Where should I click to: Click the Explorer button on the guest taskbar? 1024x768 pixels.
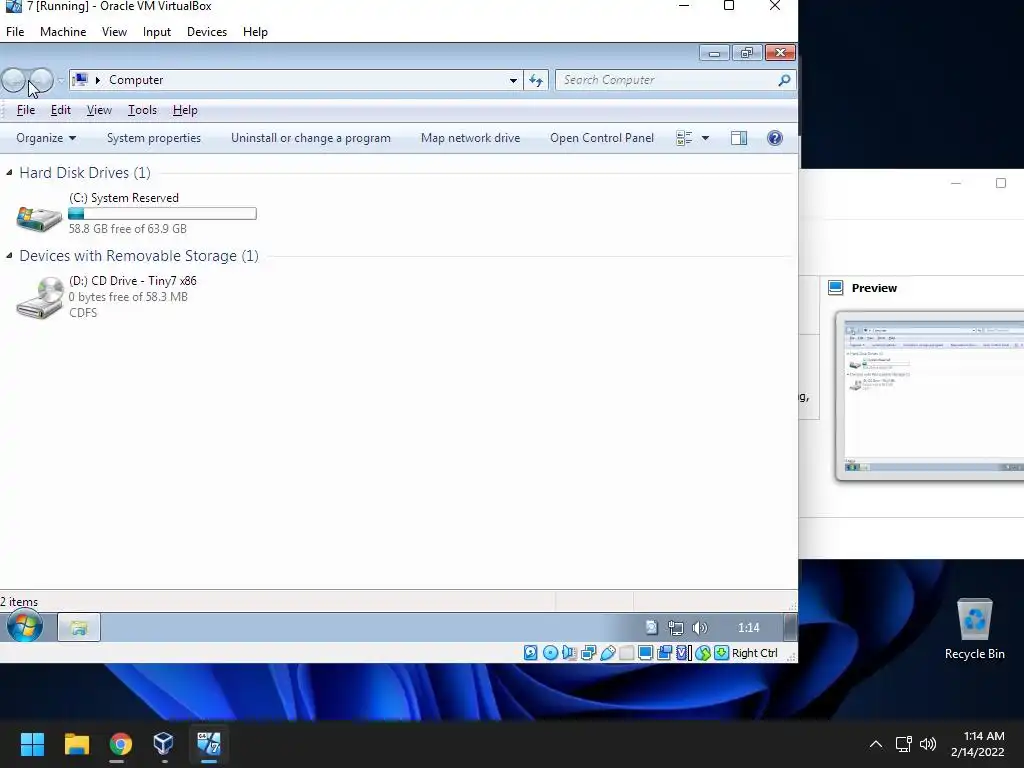pos(79,627)
